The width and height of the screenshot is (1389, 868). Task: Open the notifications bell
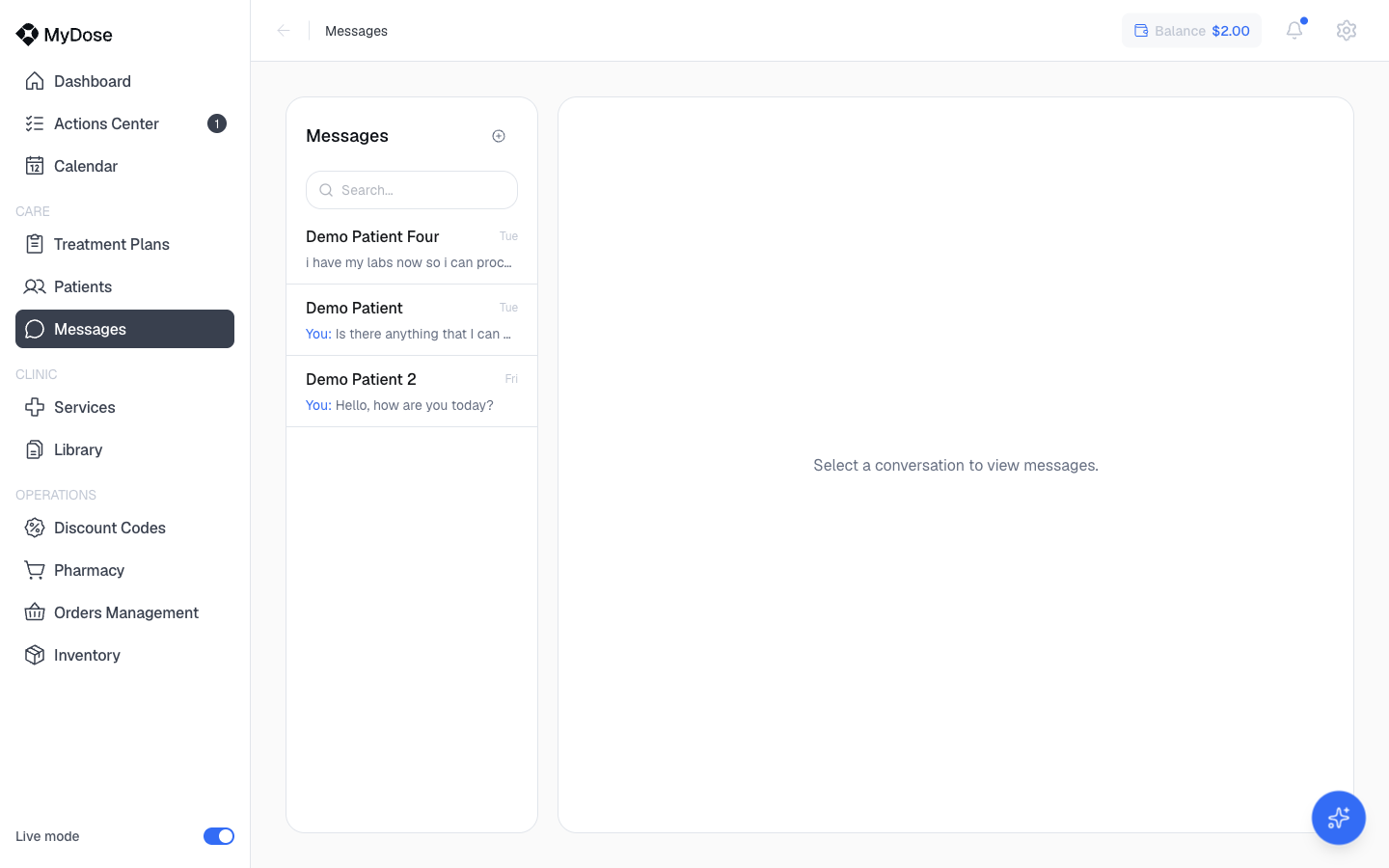coord(1294,31)
